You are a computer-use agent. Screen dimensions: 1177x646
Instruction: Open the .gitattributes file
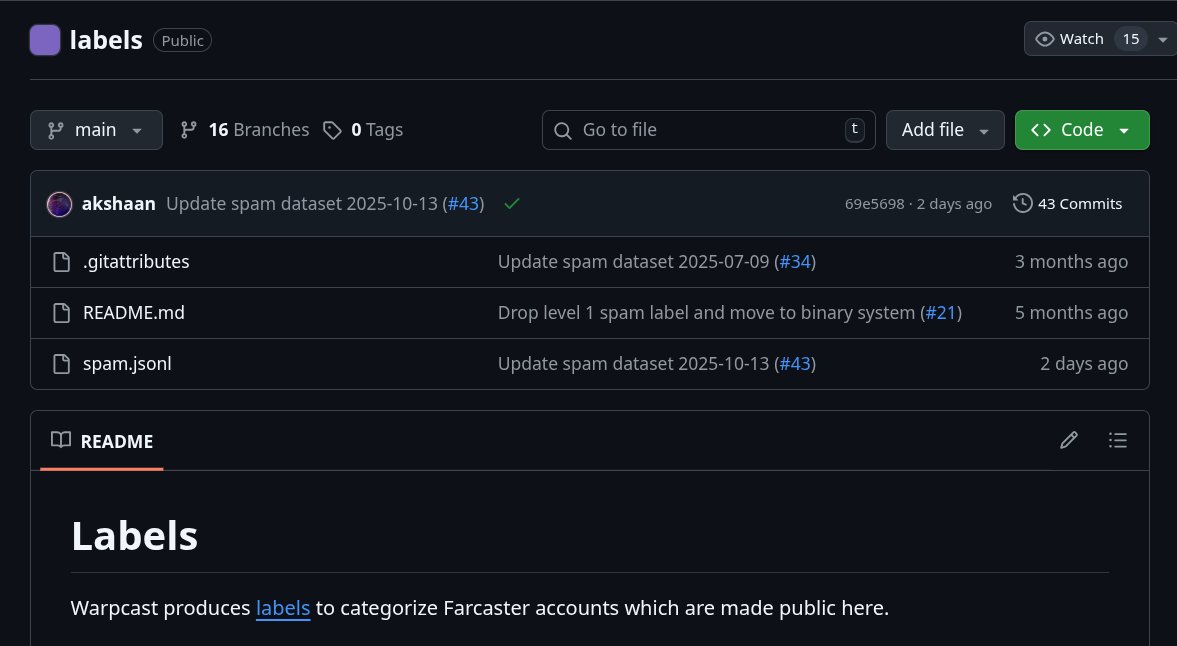(136, 262)
